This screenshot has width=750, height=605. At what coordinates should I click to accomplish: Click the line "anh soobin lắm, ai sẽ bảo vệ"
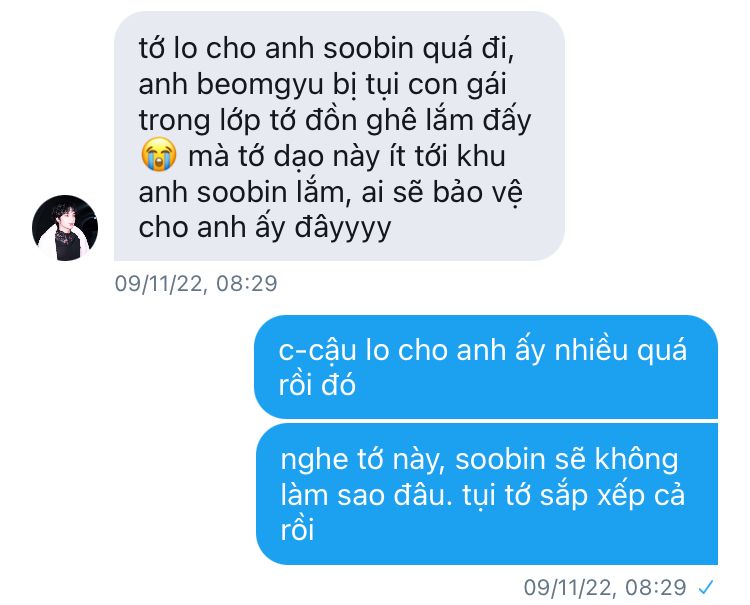click(x=331, y=192)
